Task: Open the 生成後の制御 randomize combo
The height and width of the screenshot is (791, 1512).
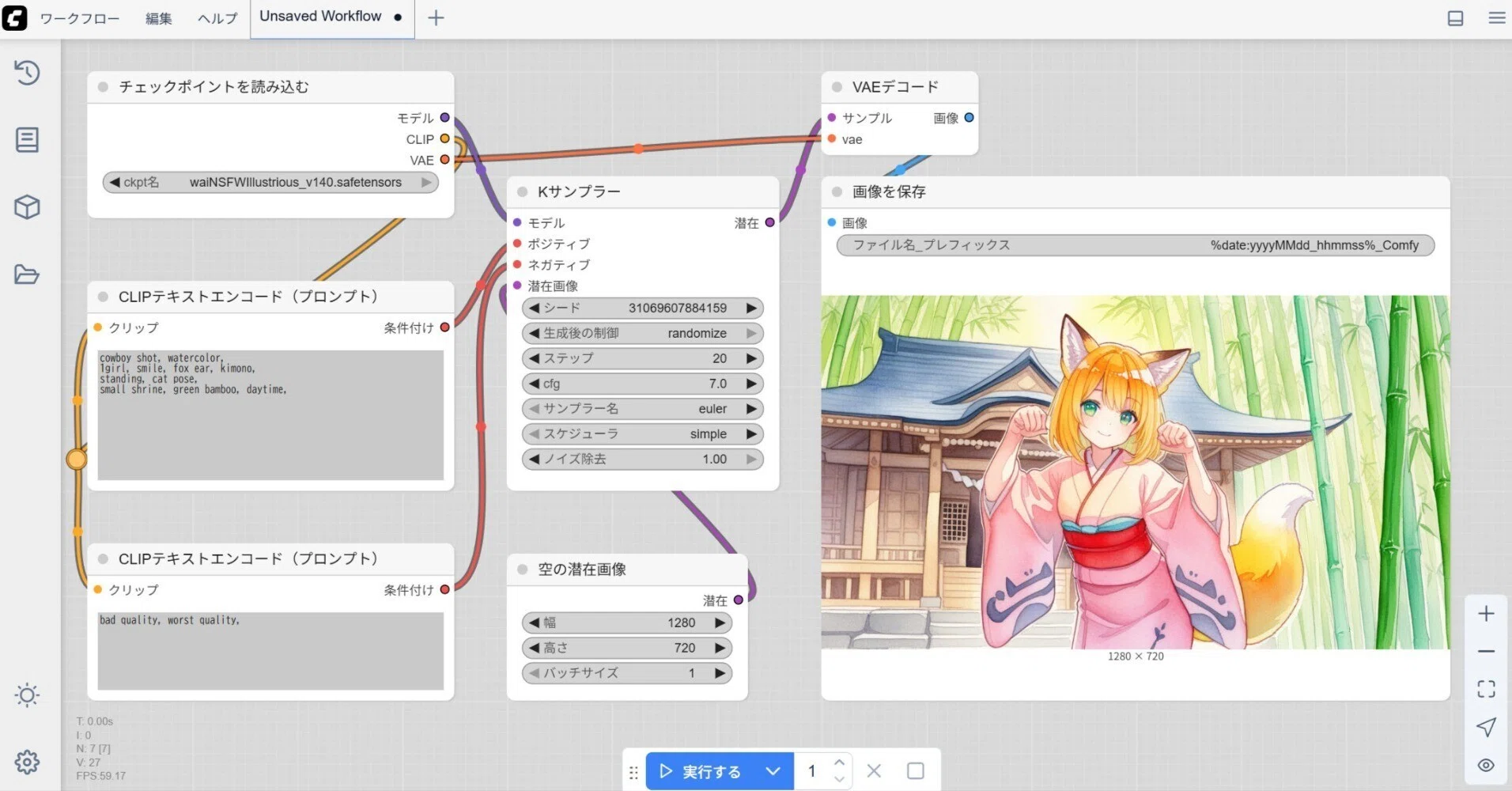Action: (x=643, y=333)
